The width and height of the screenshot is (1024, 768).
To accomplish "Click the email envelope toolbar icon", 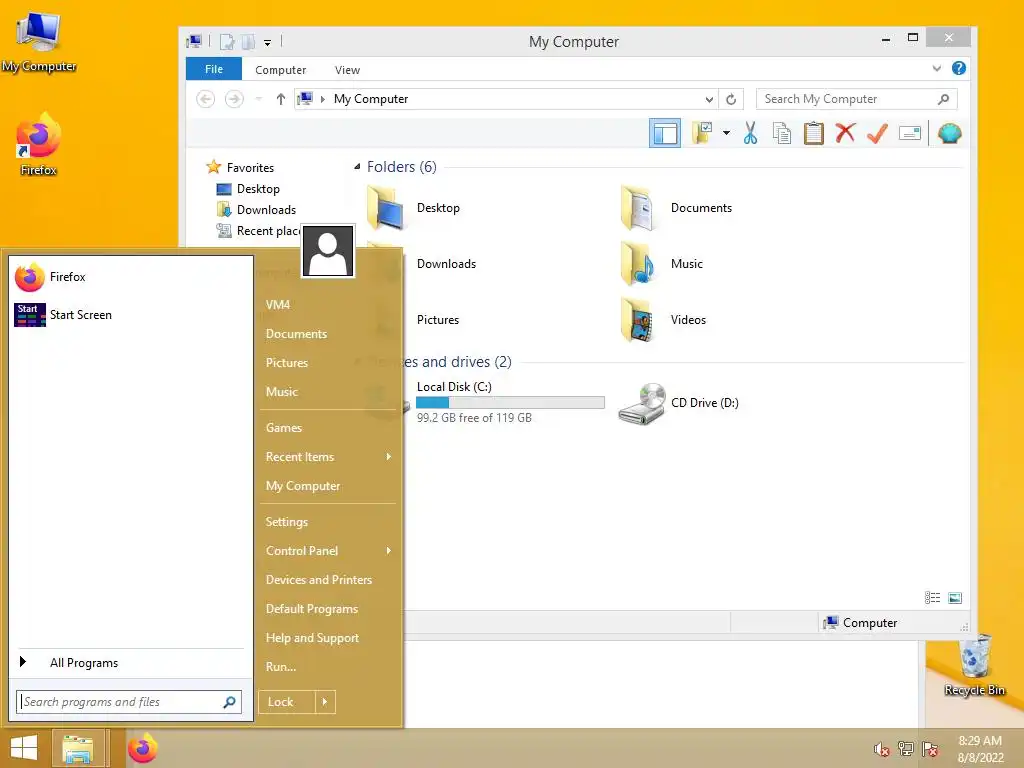I will [x=910, y=133].
